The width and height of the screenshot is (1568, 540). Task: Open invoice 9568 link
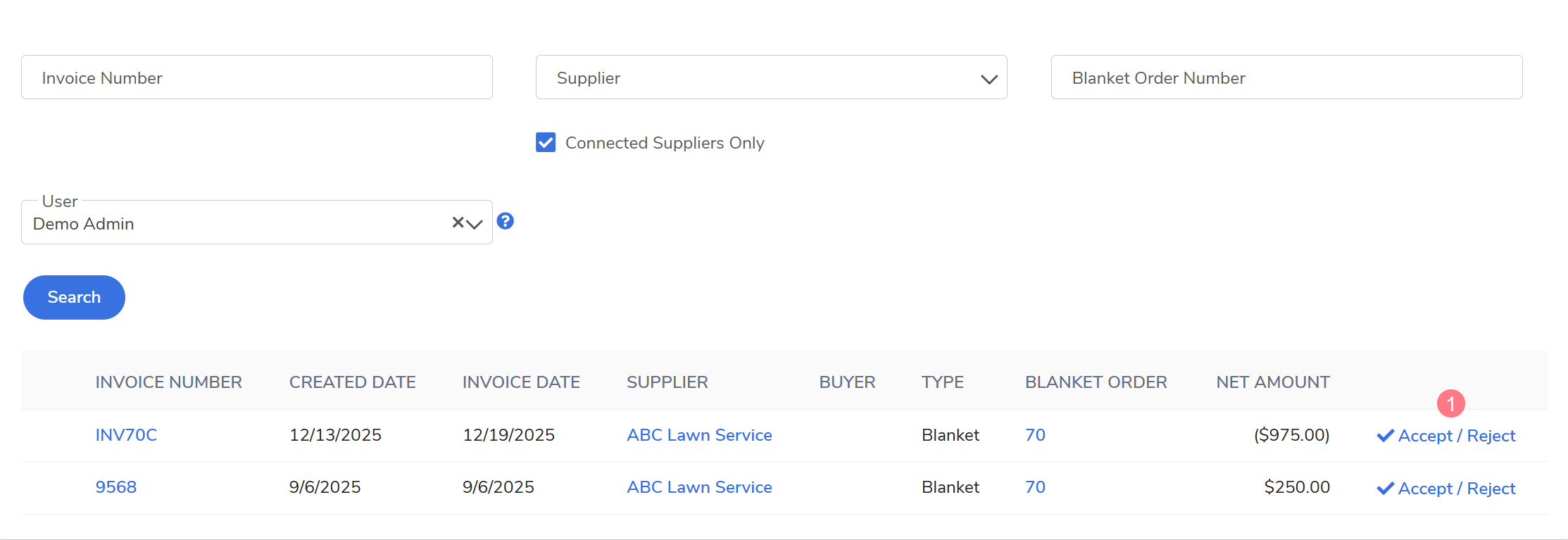(x=116, y=487)
